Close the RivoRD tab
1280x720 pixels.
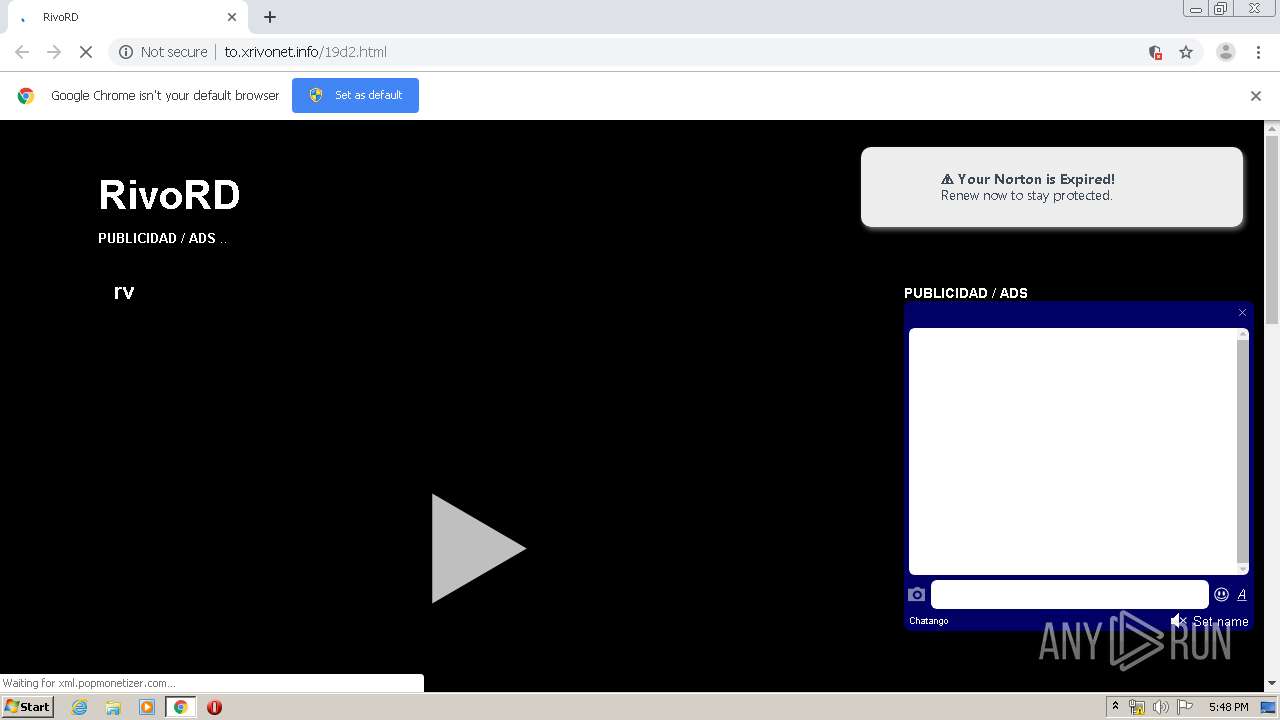(232, 17)
